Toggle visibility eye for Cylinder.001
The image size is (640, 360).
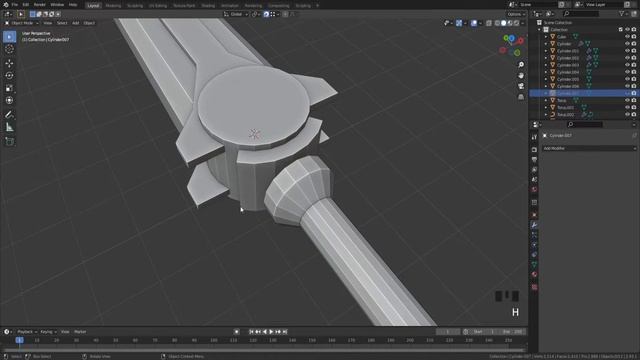click(x=627, y=51)
